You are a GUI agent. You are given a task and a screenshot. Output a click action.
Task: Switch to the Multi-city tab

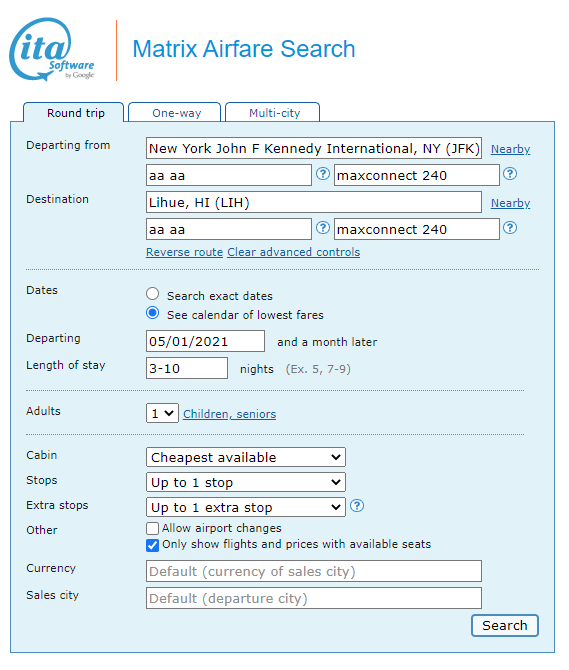pyautogui.click(x=273, y=113)
